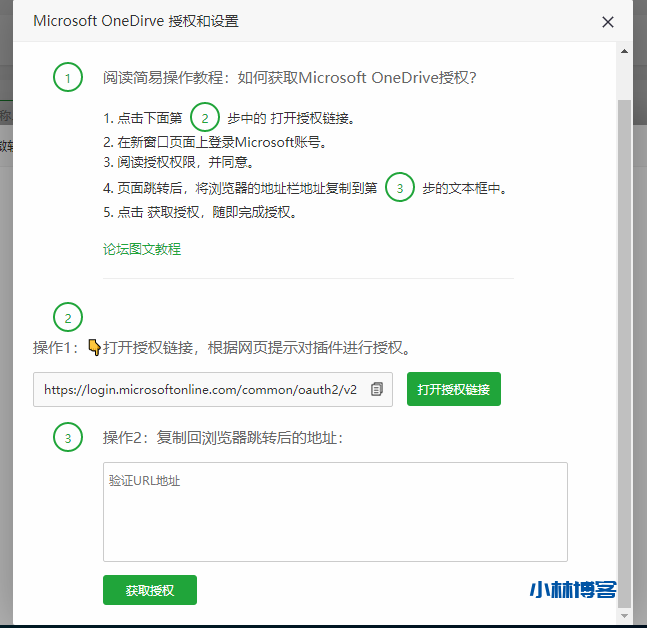
Task: Click the heading 阅读简易操作教程
Action: coord(290,78)
